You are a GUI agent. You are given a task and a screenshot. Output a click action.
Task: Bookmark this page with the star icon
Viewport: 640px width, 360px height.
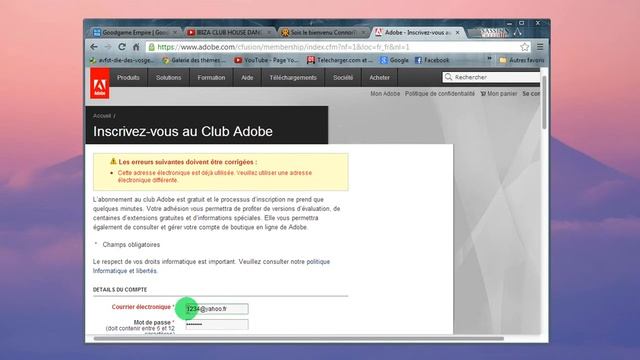click(524, 47)
